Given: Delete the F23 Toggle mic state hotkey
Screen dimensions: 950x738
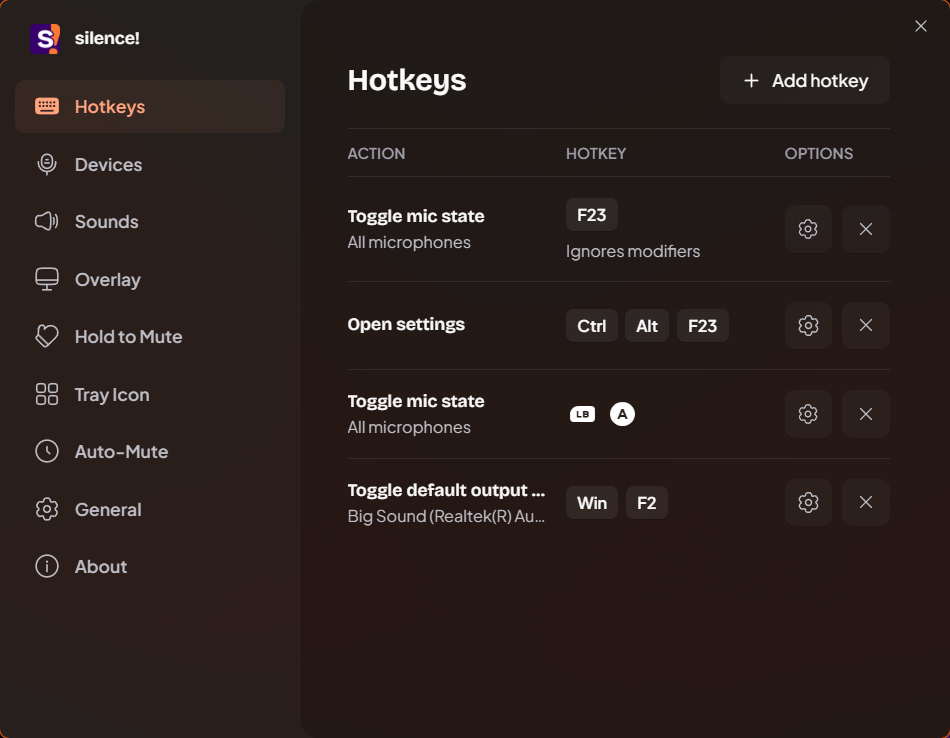Looking at the screenshot, I should [x=866, y=229].
